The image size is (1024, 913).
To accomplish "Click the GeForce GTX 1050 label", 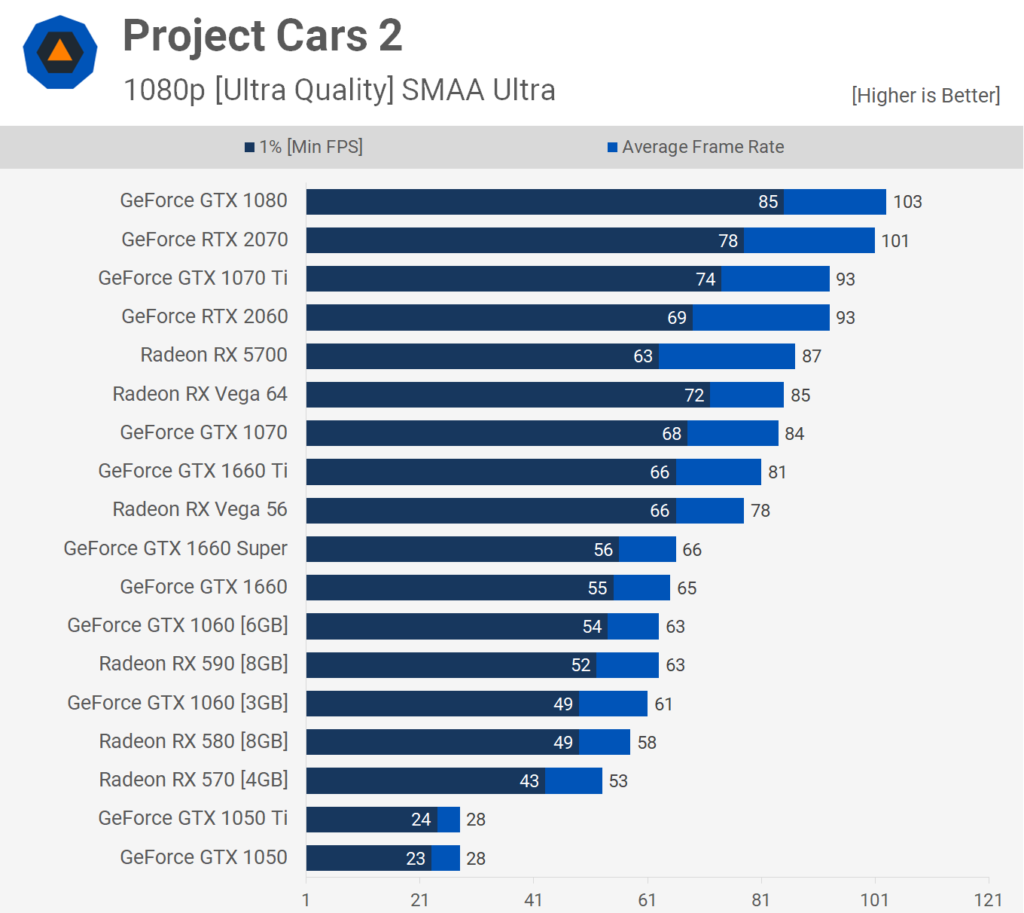I will (204, 857).
